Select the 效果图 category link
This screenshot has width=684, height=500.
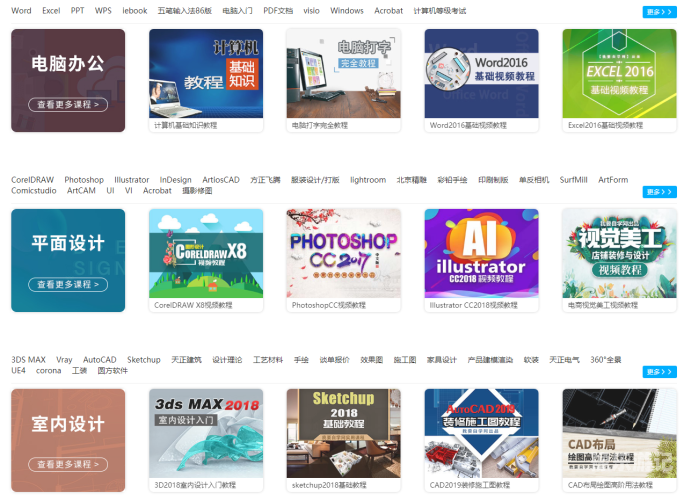tap(372, 360)
